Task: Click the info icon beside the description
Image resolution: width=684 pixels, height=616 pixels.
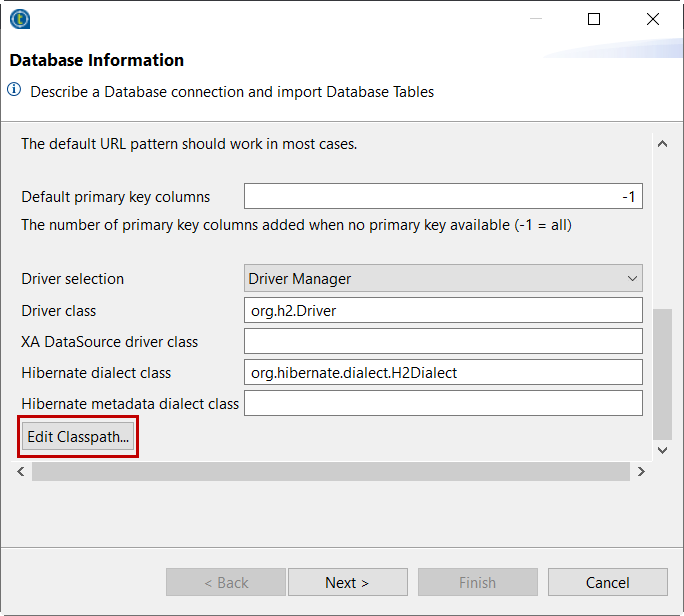Action: tap(15, 91)
